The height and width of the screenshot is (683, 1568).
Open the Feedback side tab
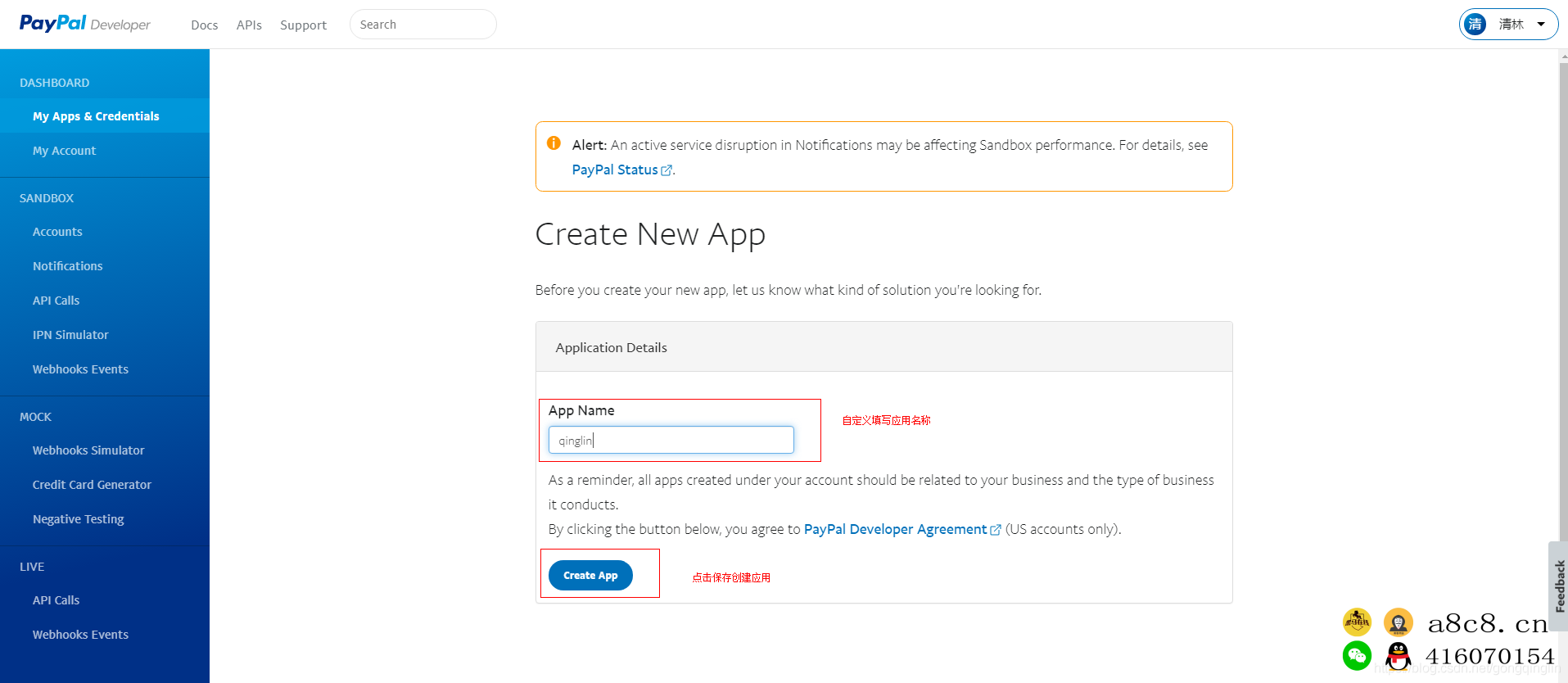1558,586
